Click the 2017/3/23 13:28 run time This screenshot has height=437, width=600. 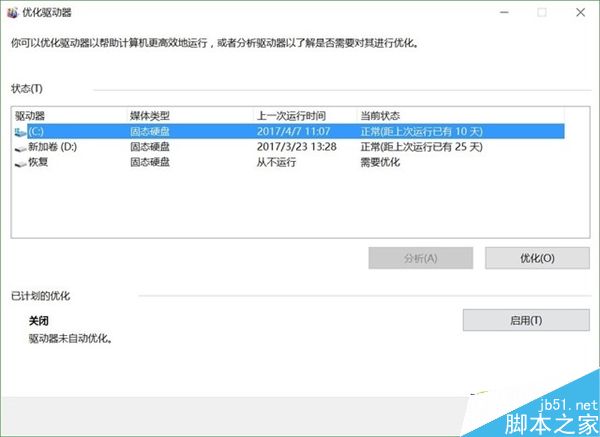click(x=297, y=147)
